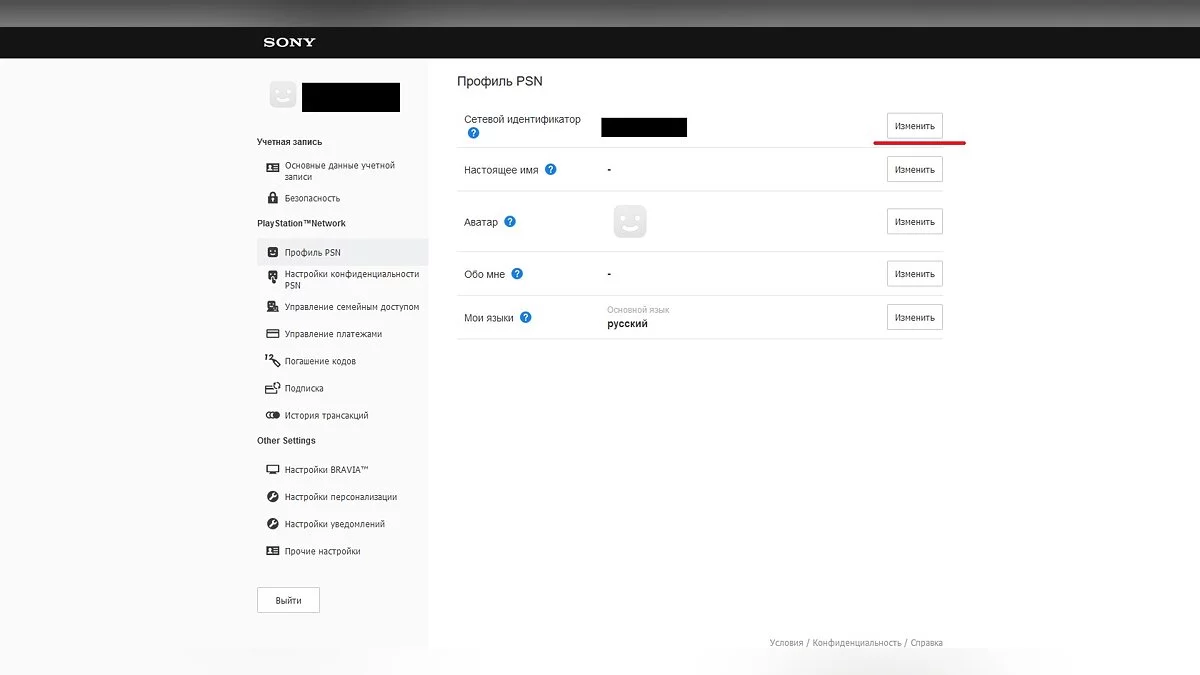This screenshot has height=675, width=1200.
Task: Click the PlayStation™Network section heading
Action: pyautogui.click(x=301, y=223)
